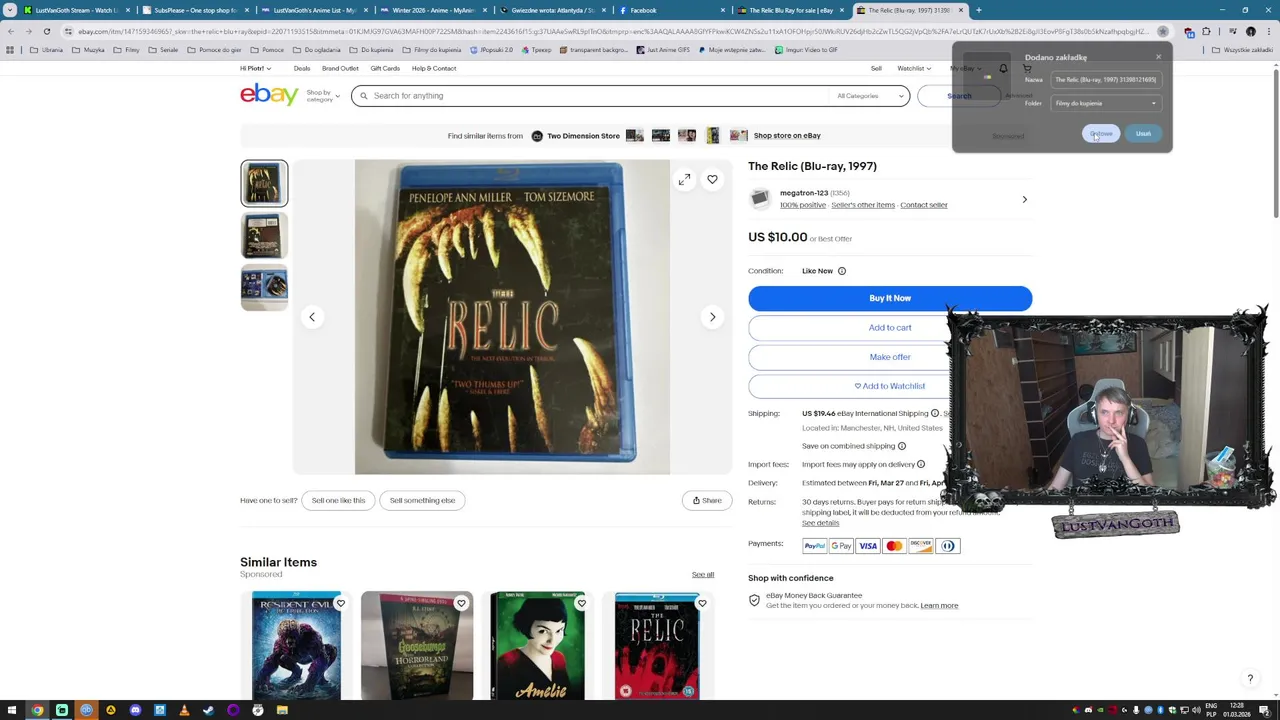
Task: Select first product thumbnail front cover
Action: point(264,184)
